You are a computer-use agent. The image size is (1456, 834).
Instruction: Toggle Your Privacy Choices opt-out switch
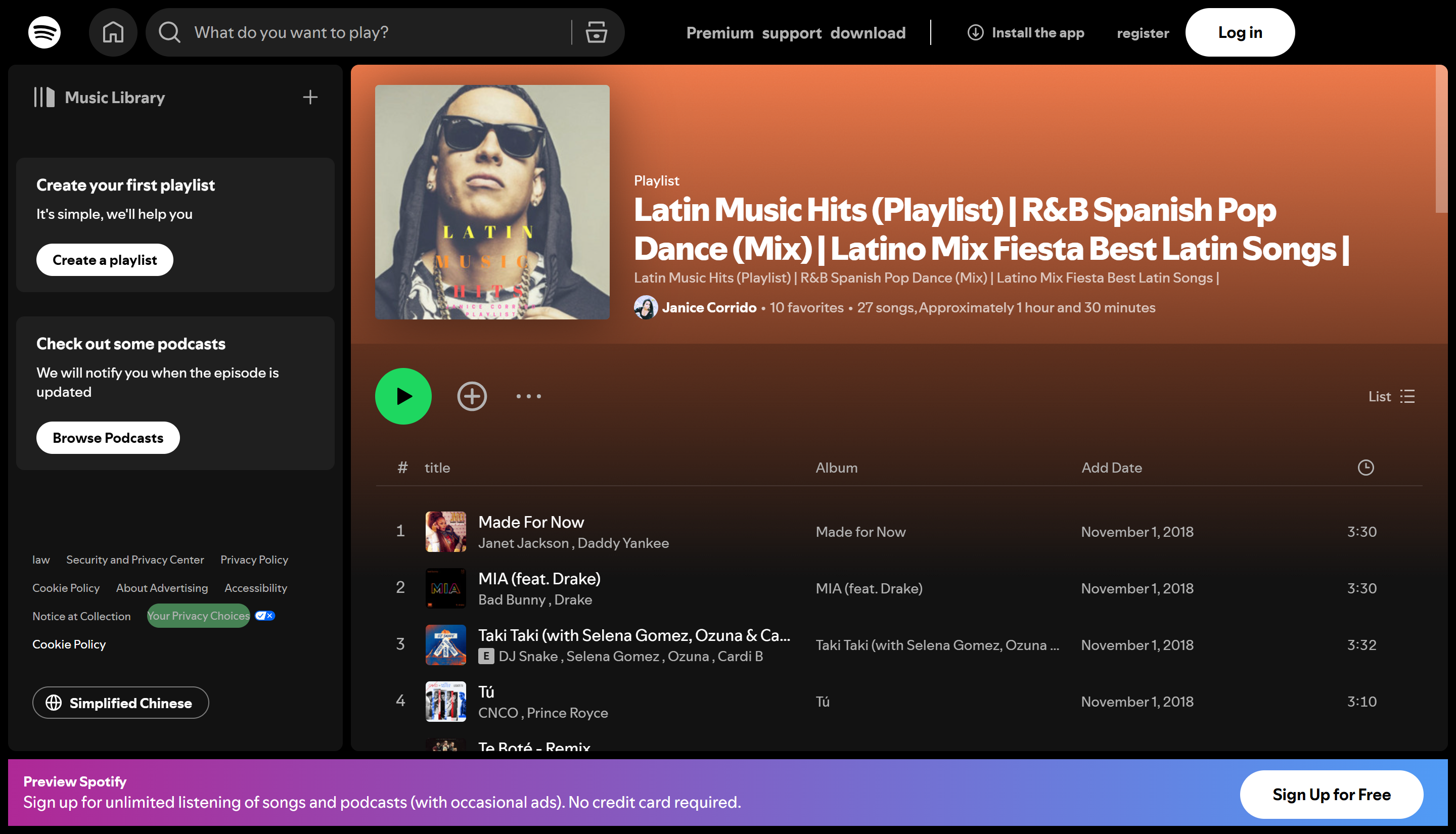tap(264, 615)
